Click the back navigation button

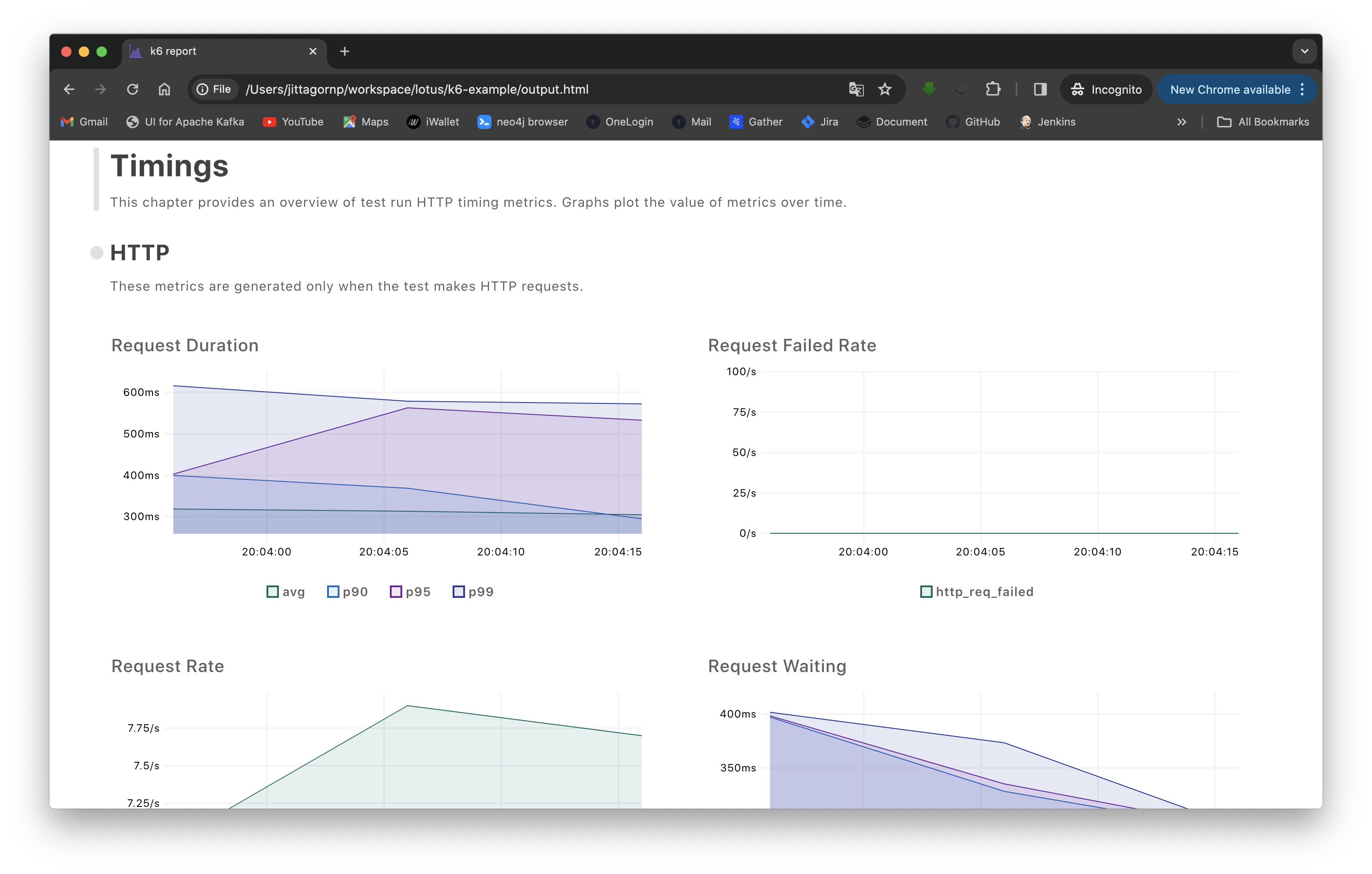68,89
